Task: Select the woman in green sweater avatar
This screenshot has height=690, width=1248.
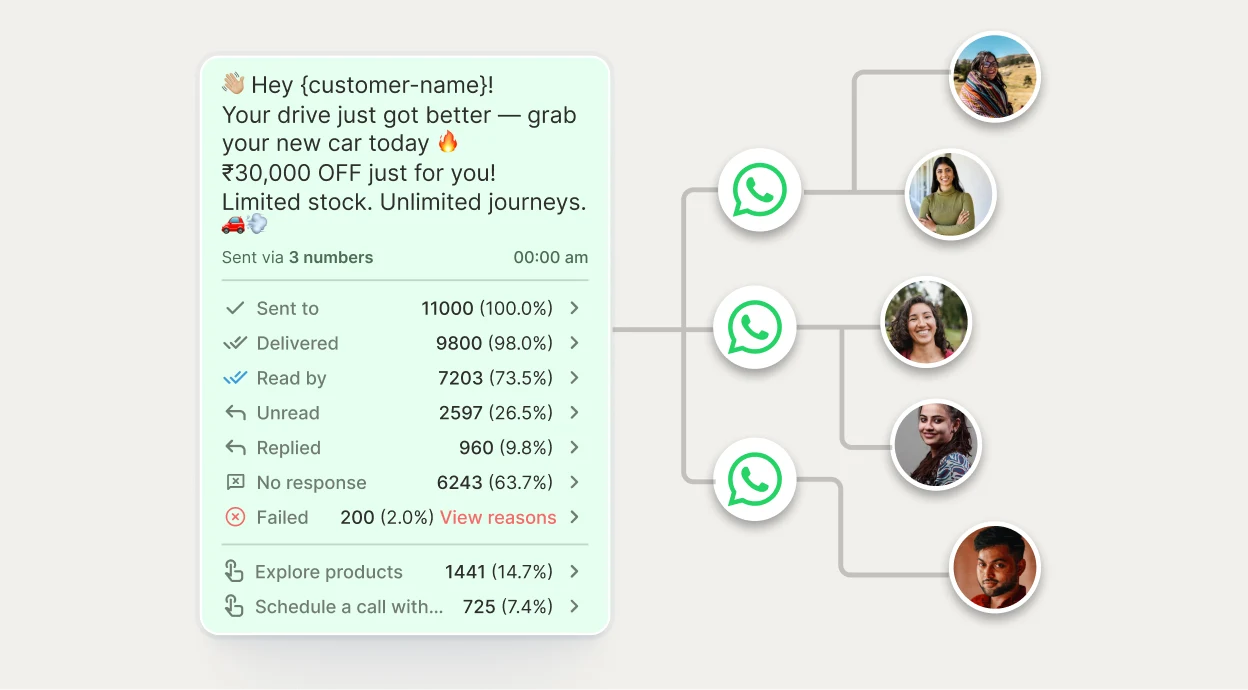Action: pos(950,195)
